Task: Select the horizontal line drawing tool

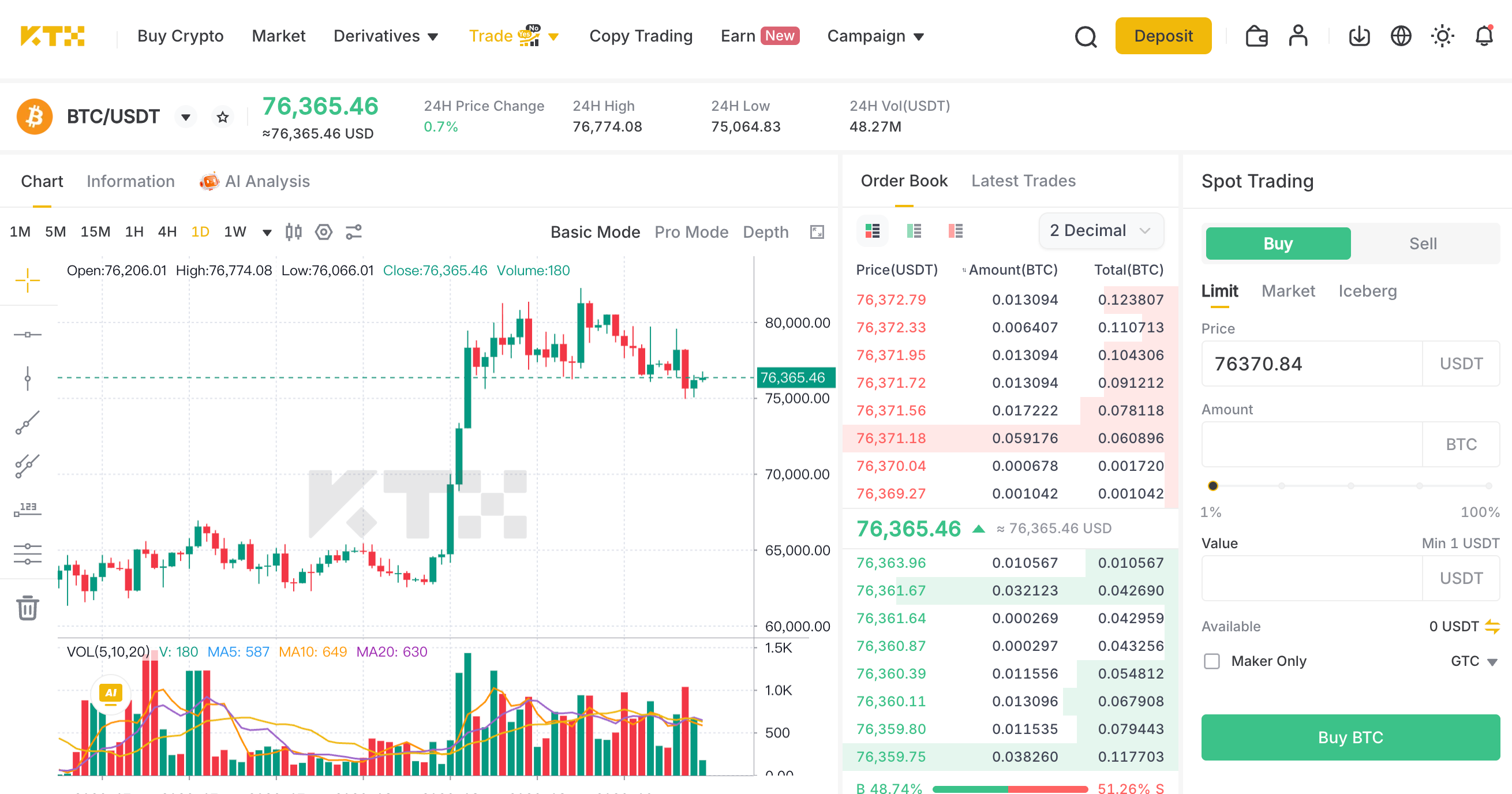Action: point(28,335)
